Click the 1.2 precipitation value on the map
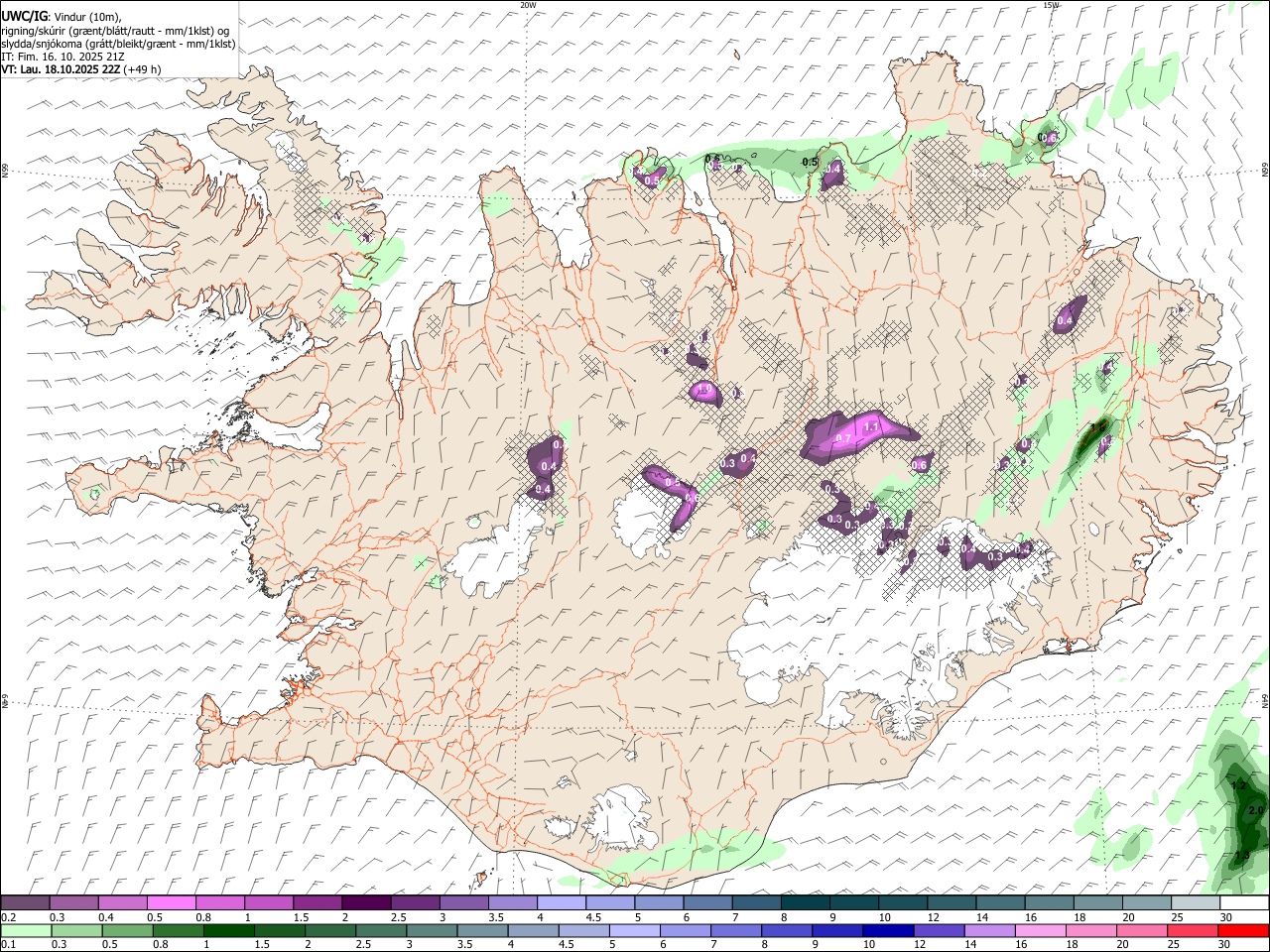 tap(1237, 785)
